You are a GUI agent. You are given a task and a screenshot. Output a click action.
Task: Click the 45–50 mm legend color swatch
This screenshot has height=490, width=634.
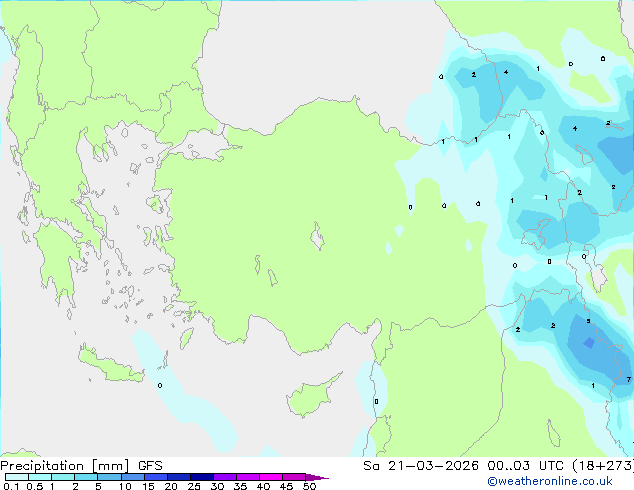click(294, 477)
